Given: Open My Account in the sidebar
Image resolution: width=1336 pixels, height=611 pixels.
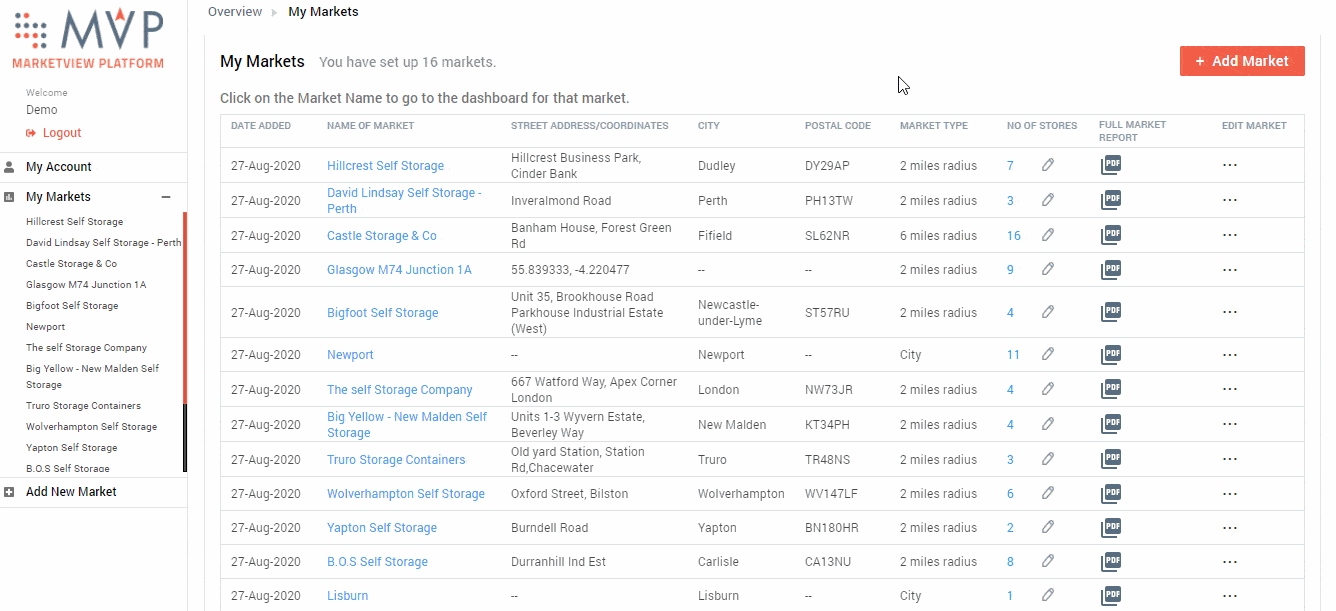Looking at the screenshot, I should tap(59, 167).
